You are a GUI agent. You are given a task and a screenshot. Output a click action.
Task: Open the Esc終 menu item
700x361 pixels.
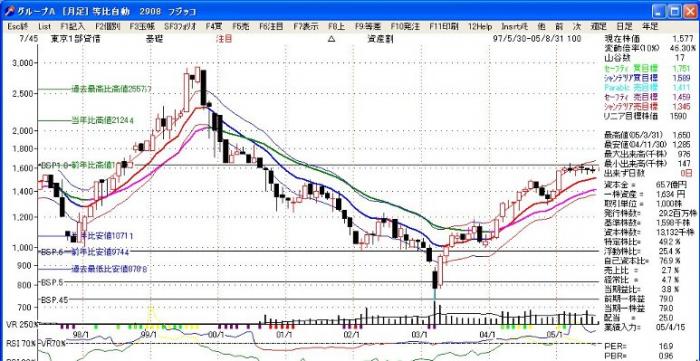point(17,26)
